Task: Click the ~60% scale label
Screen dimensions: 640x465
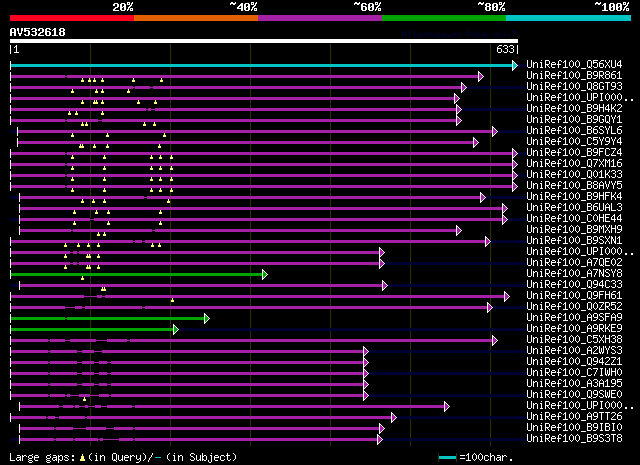Action: coord(367,7)
